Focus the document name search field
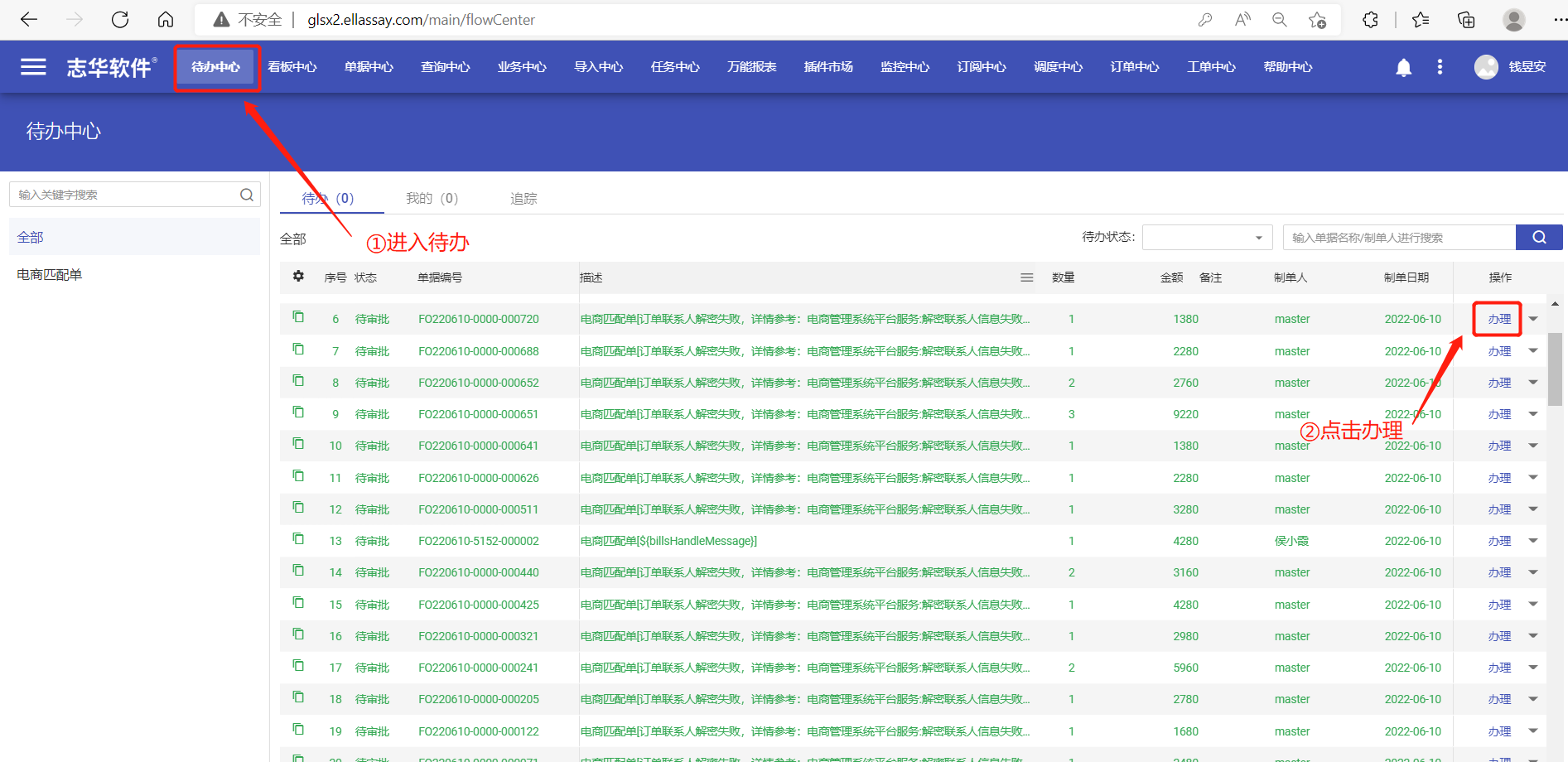 click(x=1398, y=238)
